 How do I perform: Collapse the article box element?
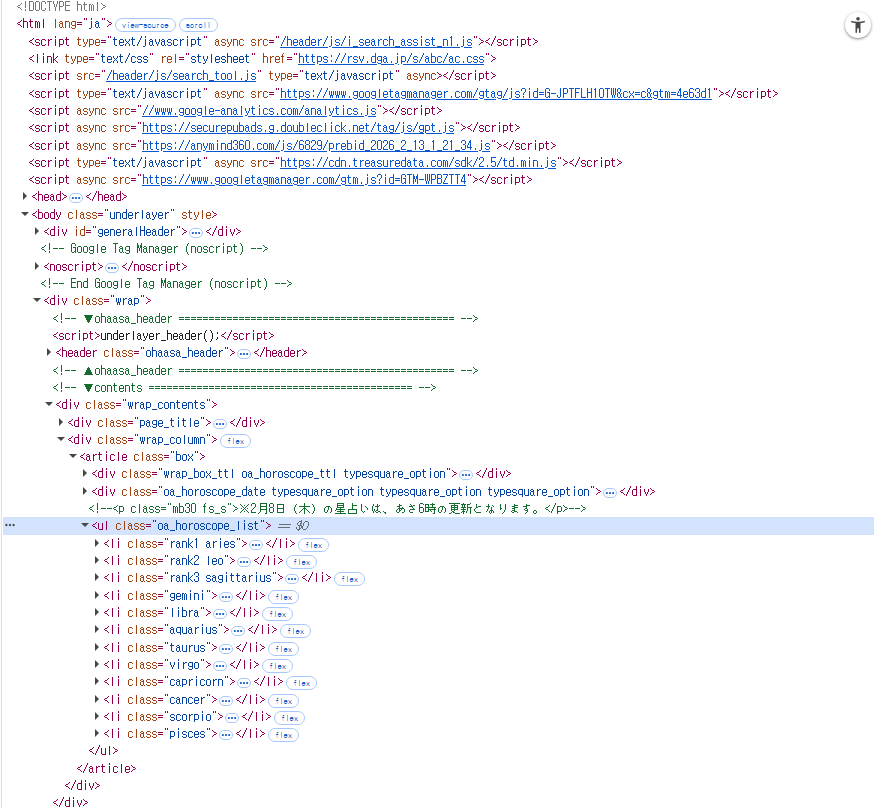(73, 456)
